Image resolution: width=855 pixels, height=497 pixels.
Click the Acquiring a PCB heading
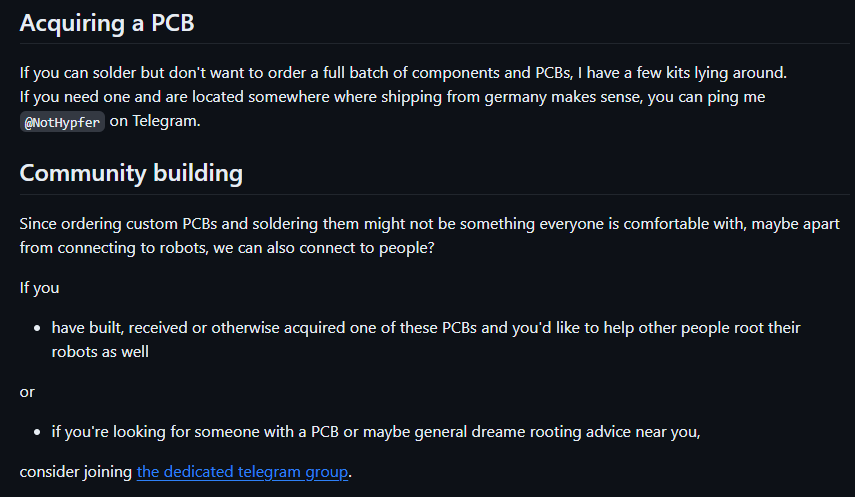[107, 23]
